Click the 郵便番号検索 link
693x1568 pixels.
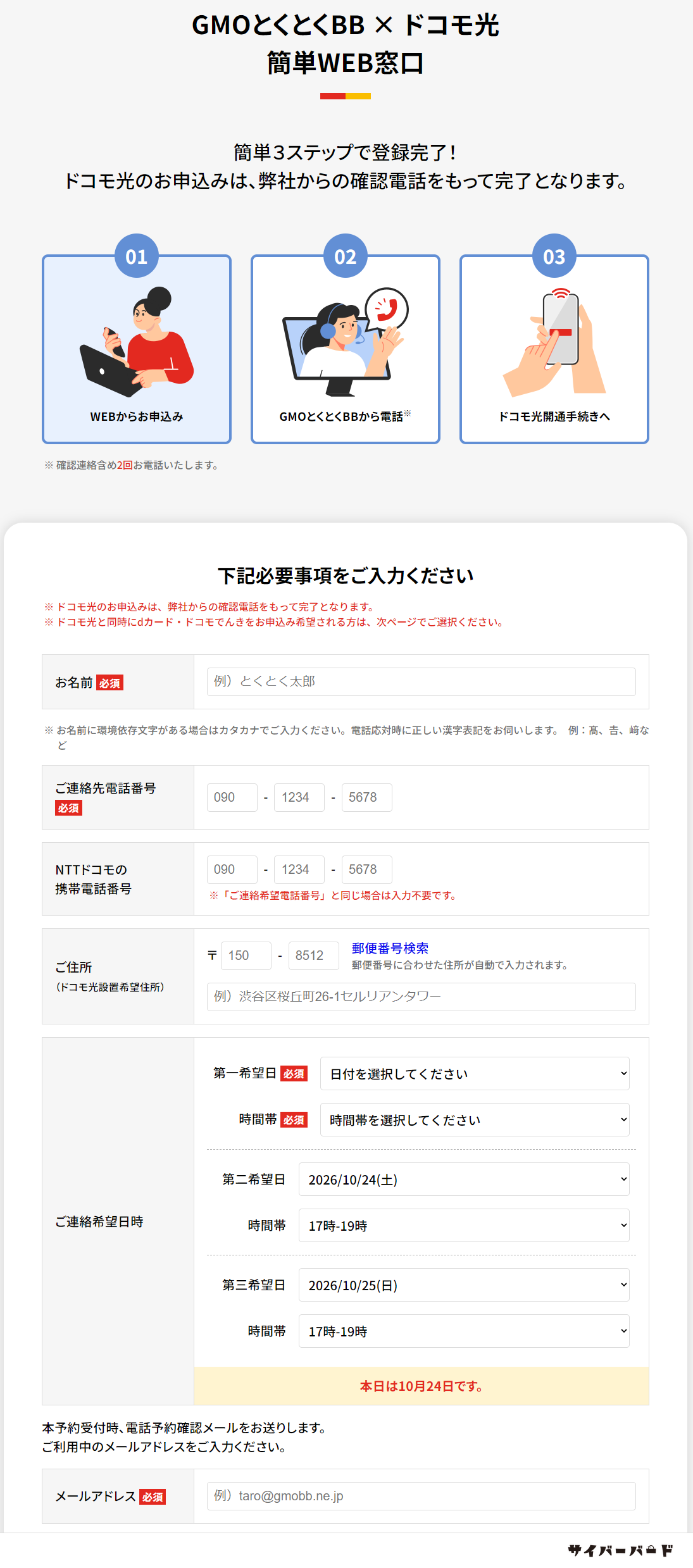pos(390,948)
